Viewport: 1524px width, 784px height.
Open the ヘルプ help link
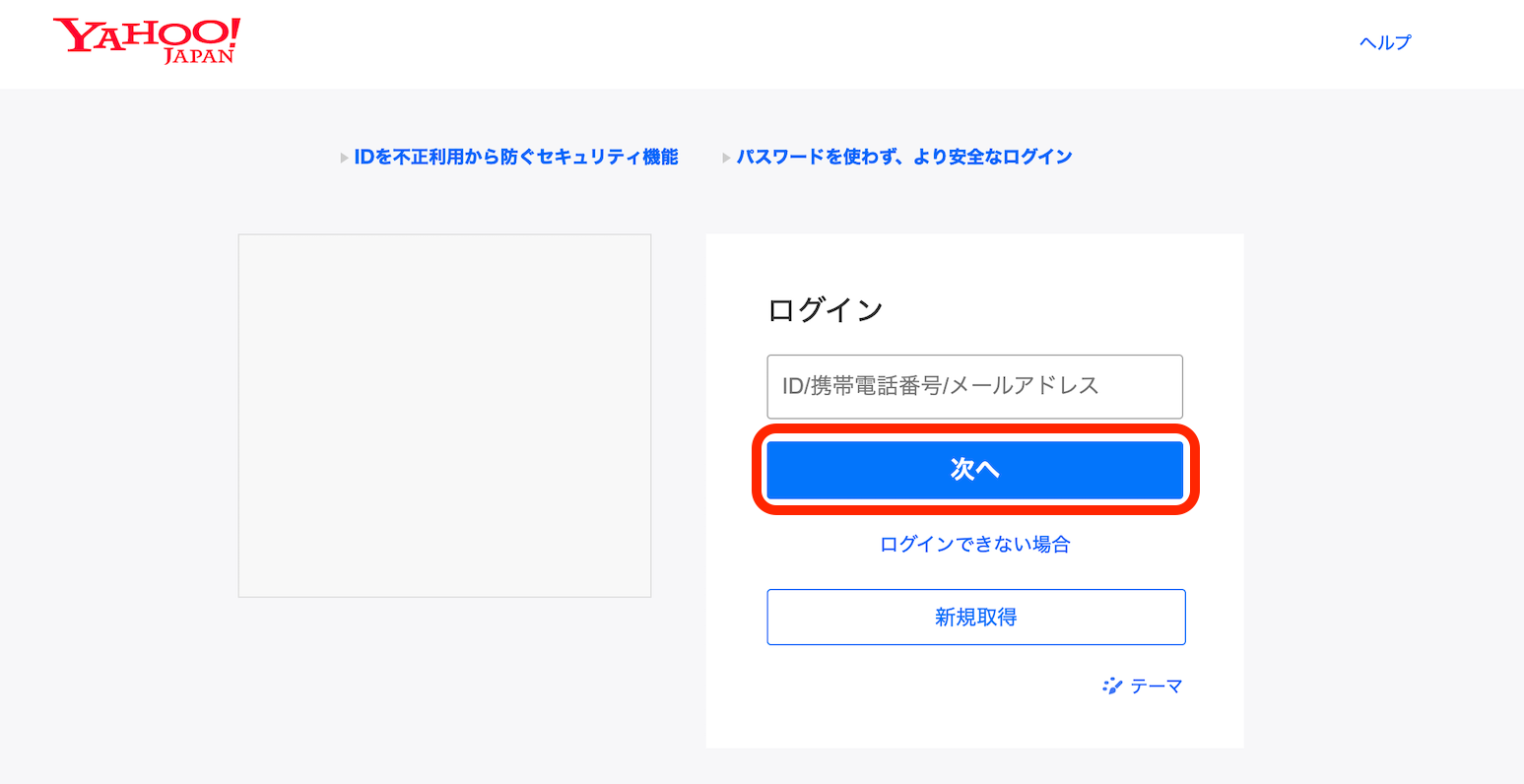tap(1385, 42)
